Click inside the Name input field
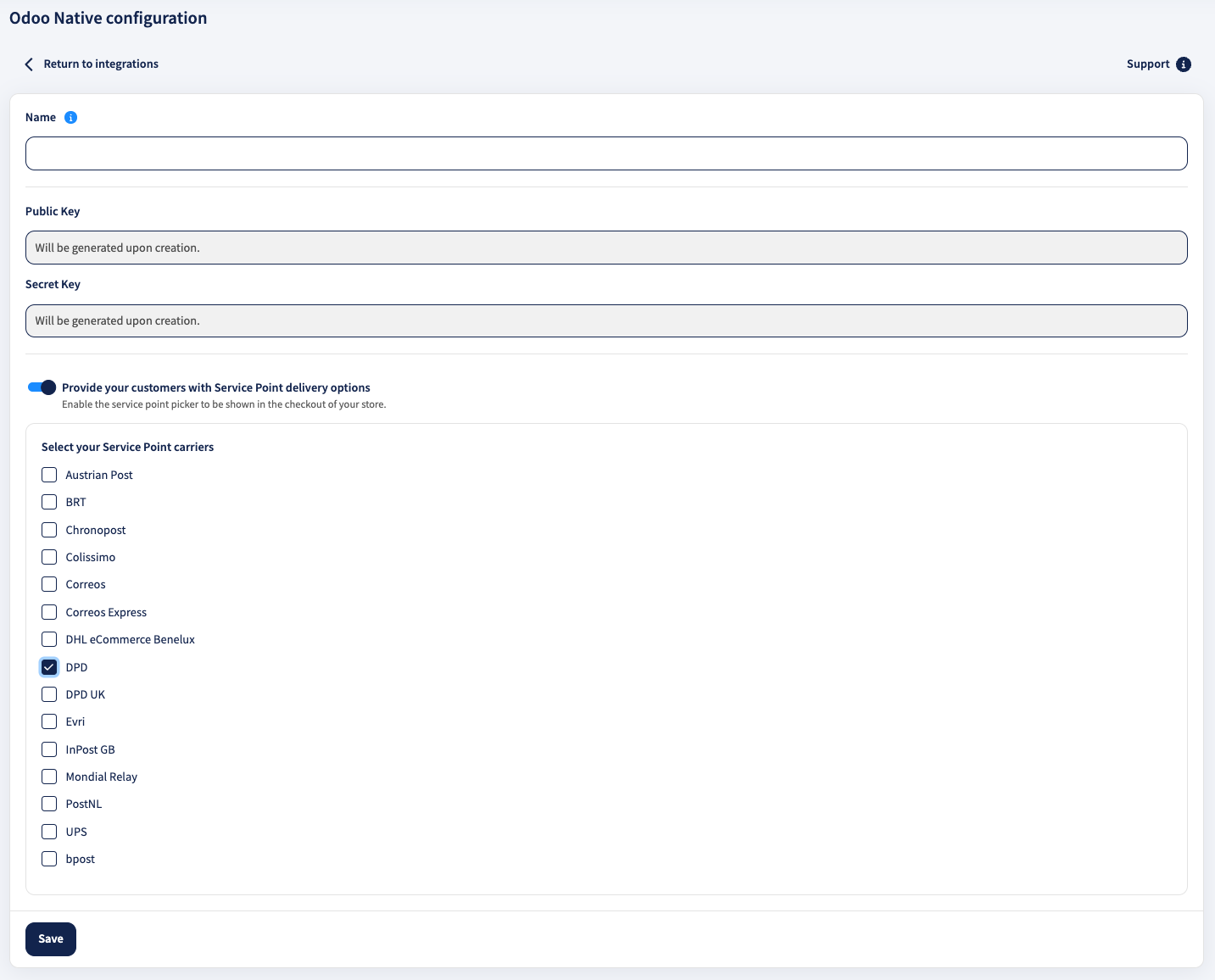This screenshot has height=980, width=1215. pyautogui.click(x=605, y=153)
